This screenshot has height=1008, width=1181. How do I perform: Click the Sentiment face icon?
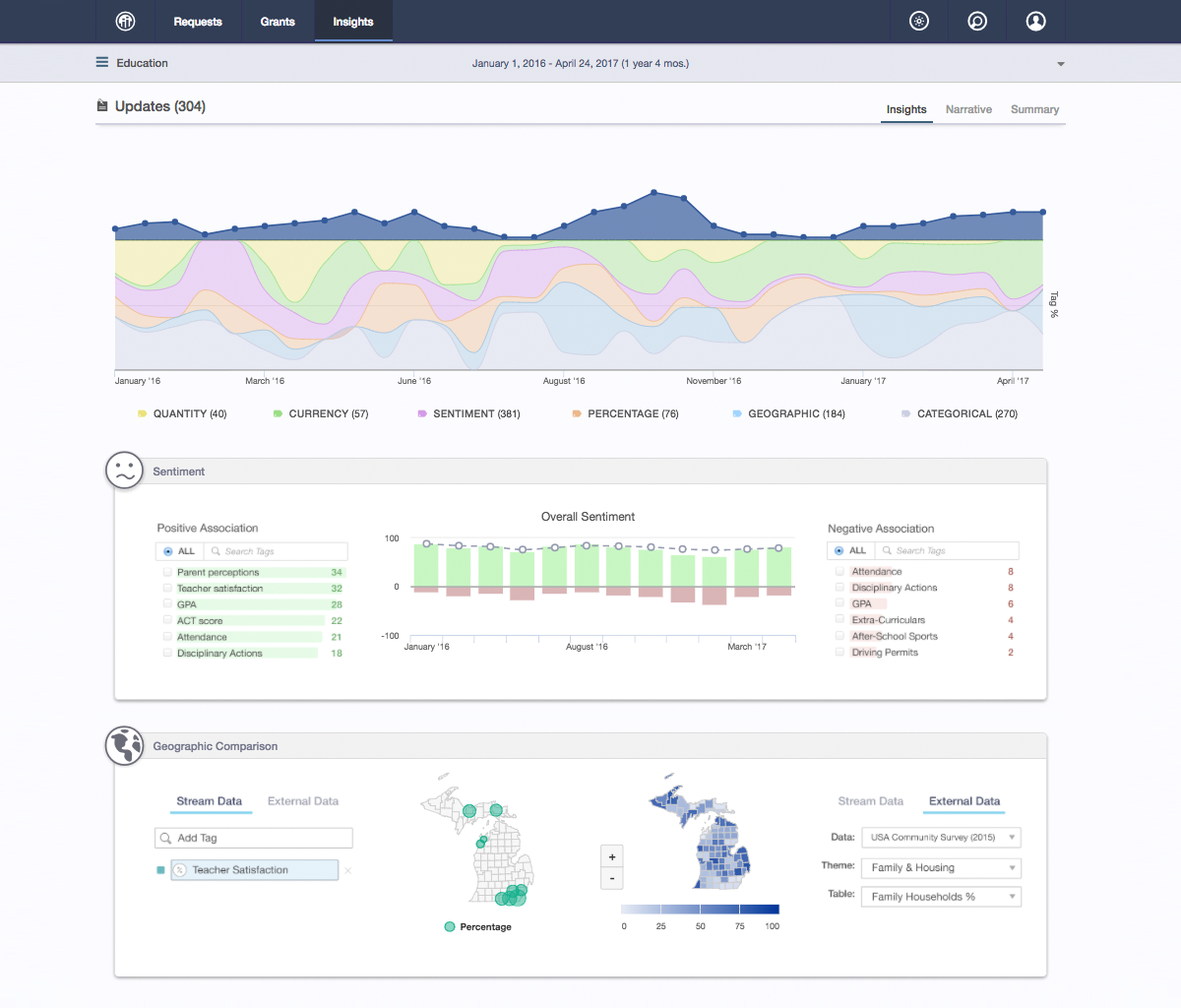[124, 472]
